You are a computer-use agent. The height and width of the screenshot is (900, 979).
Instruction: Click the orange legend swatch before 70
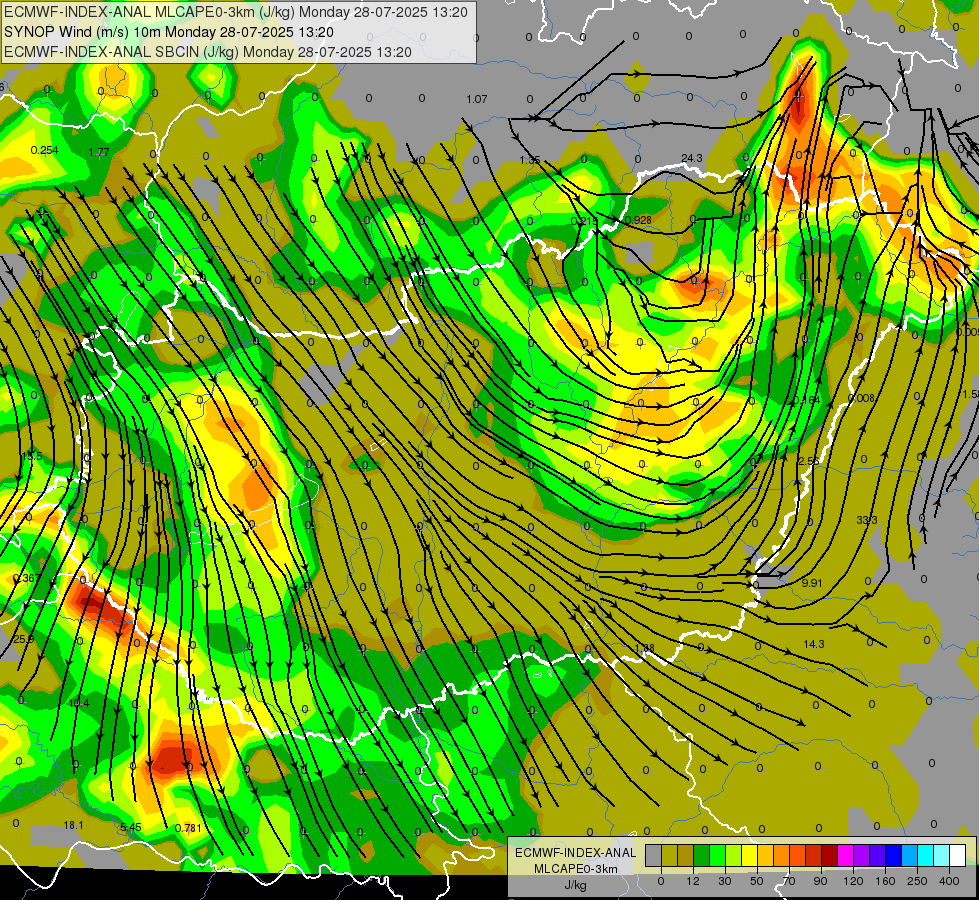tap(782, 855)
